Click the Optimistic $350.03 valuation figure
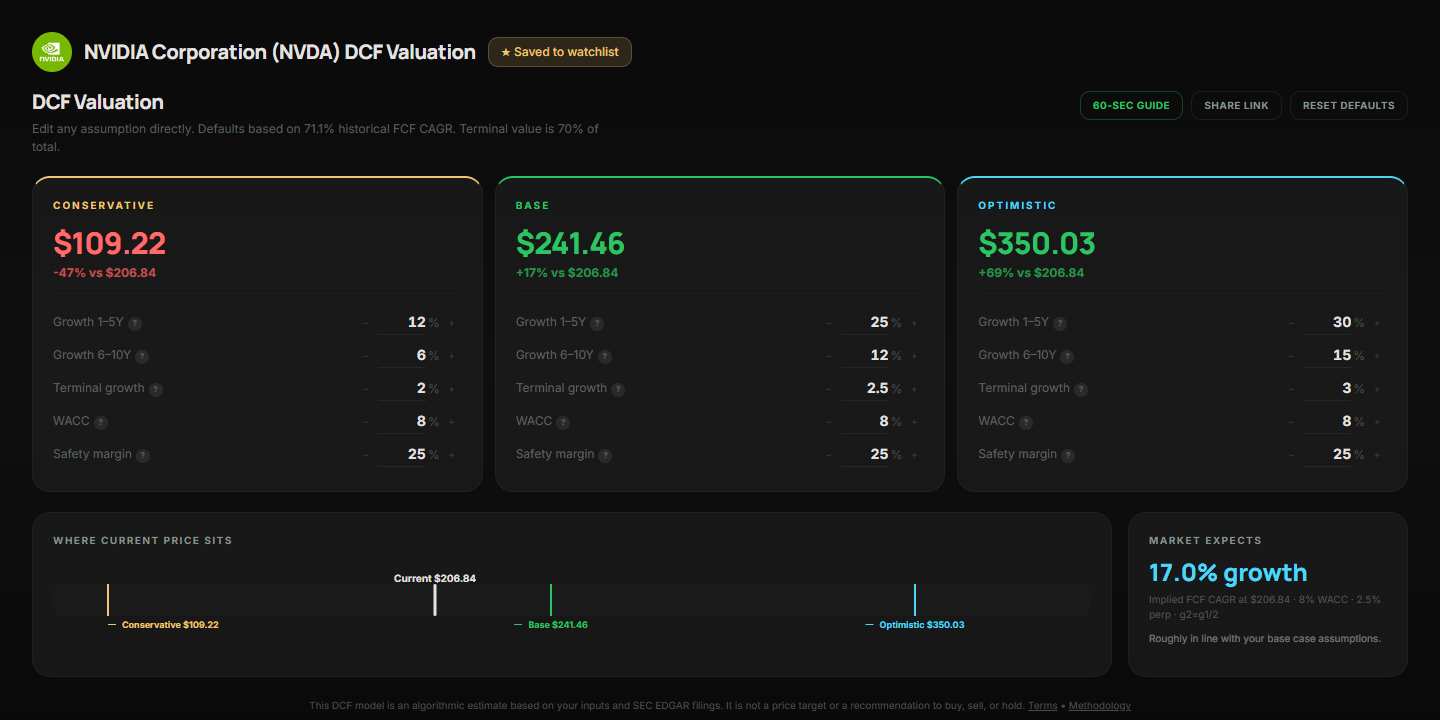1440x720 pixels. click(x=1037, y=243)
